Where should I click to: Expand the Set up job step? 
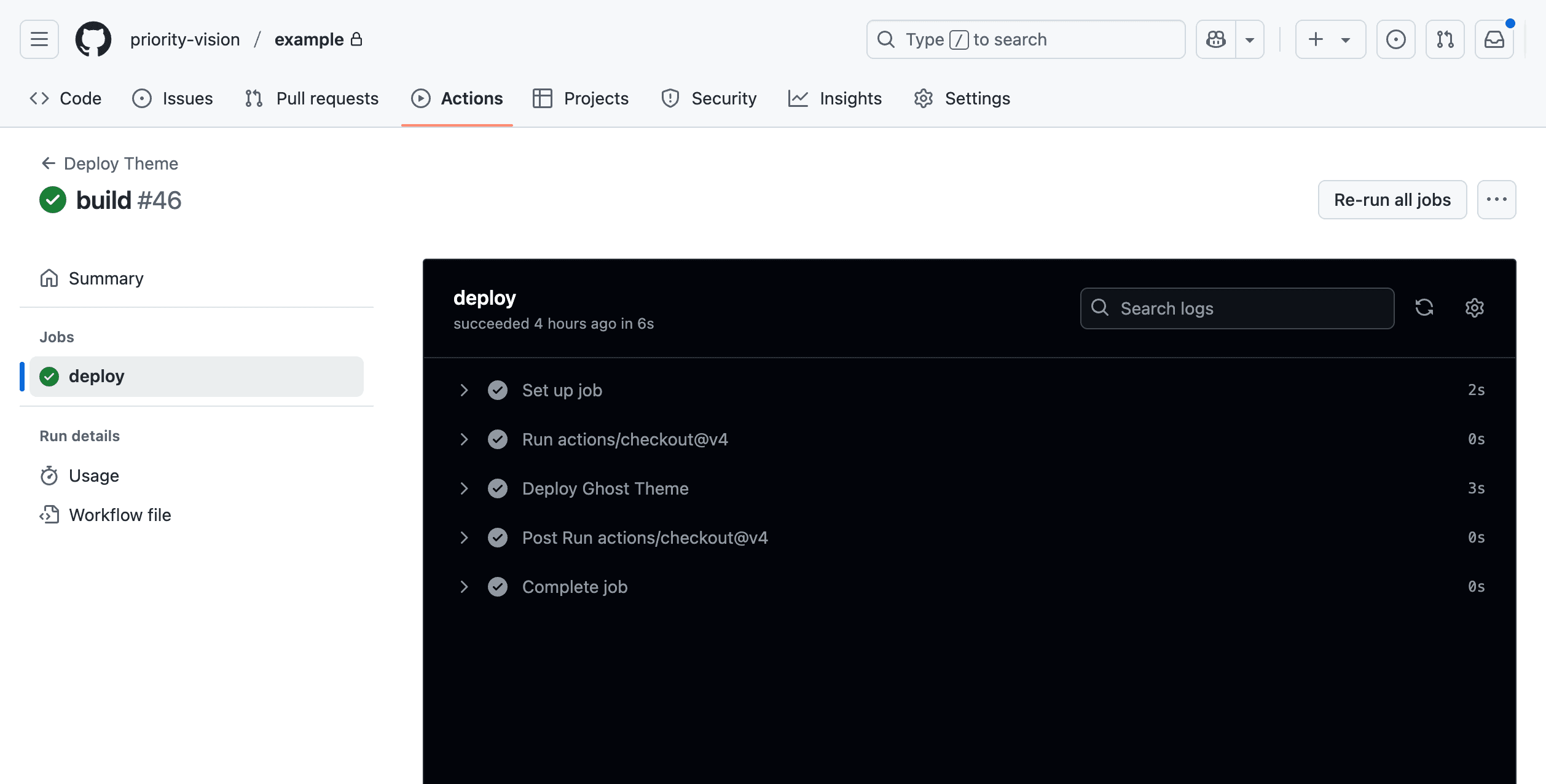464,390
